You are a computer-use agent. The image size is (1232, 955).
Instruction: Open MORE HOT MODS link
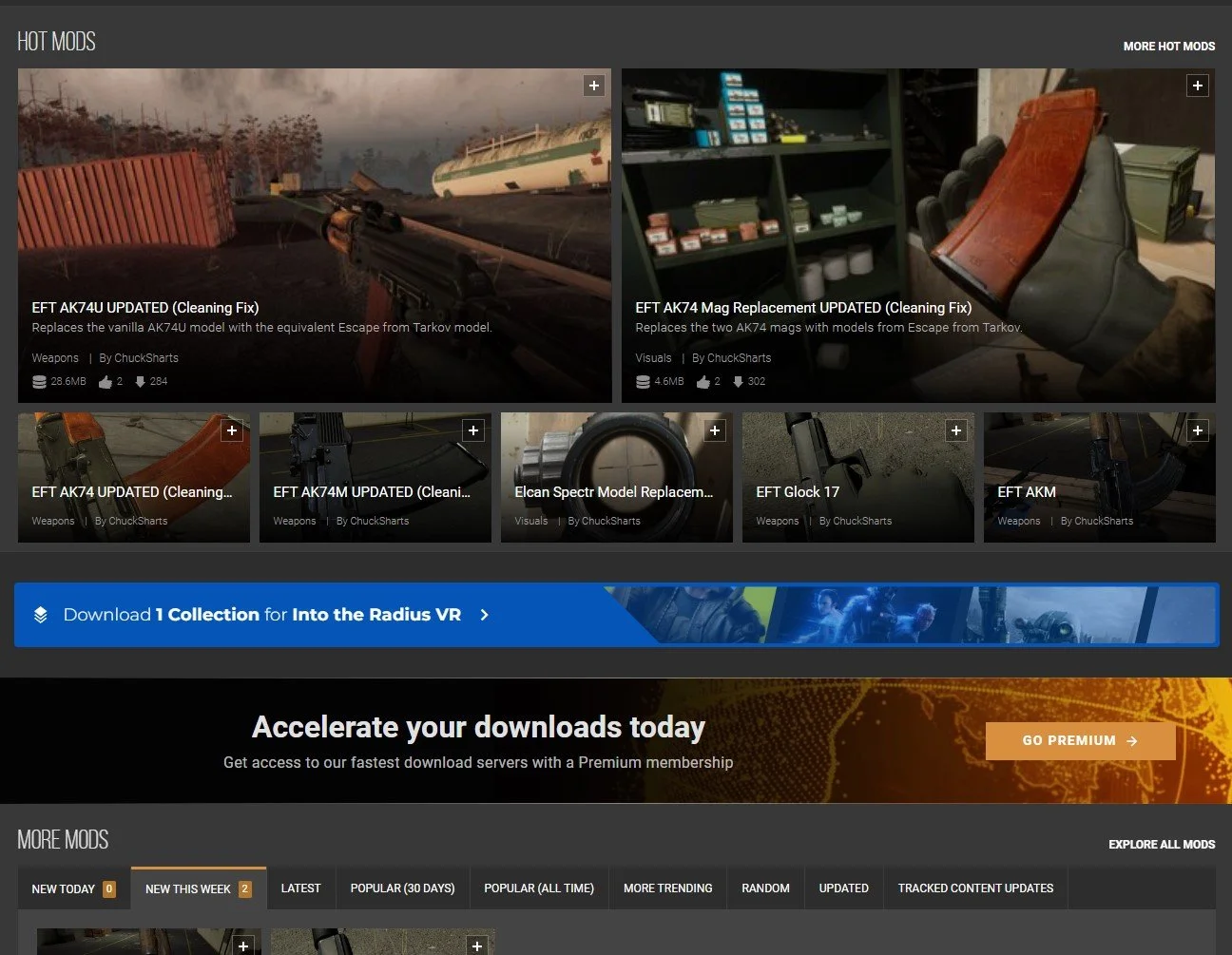1169,46
